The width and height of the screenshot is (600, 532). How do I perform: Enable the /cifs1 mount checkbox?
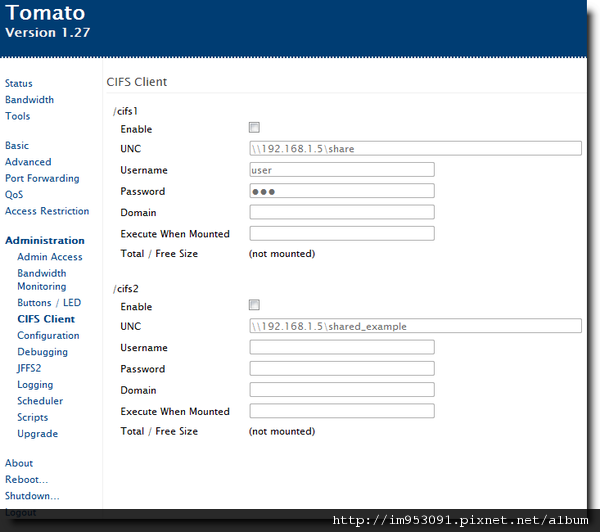254,127
